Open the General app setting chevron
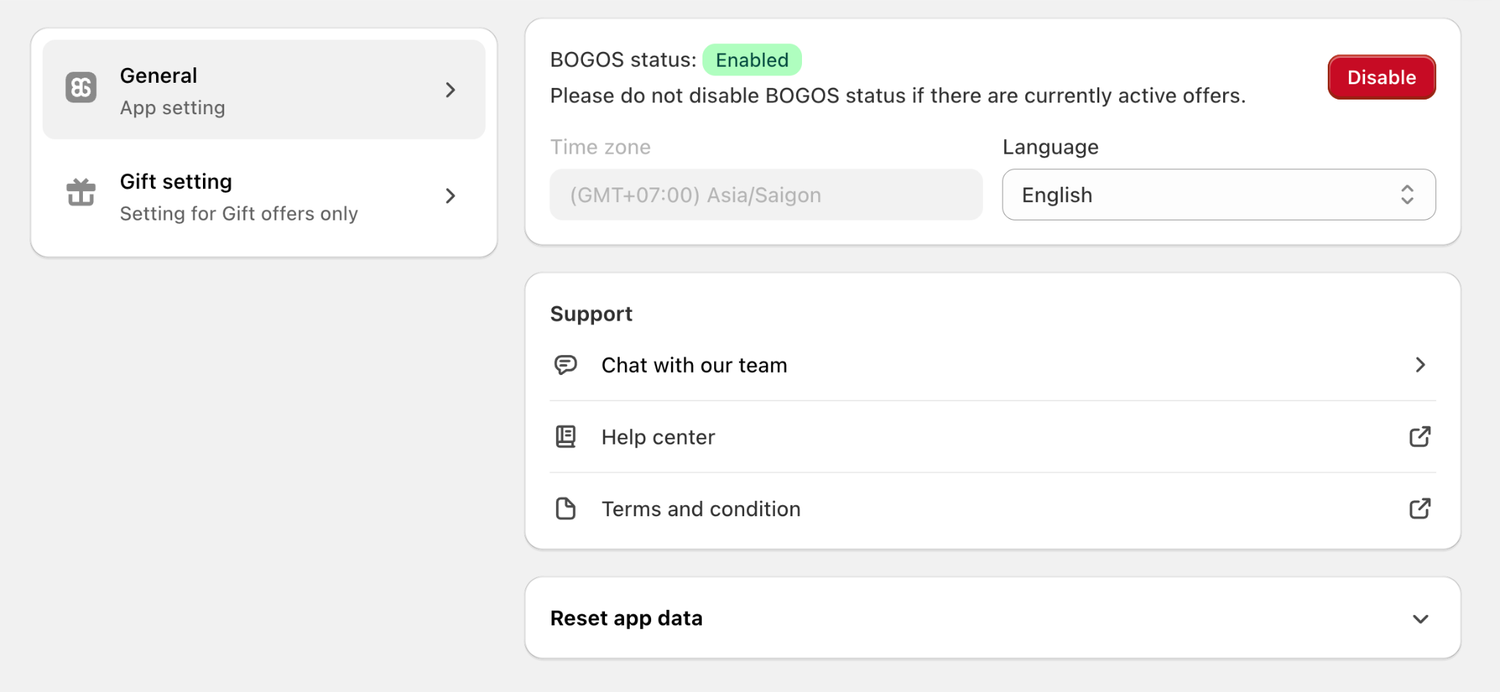The width and height of the screenshot is (1500, 692). pyautogui.click(x=451, y=90)
